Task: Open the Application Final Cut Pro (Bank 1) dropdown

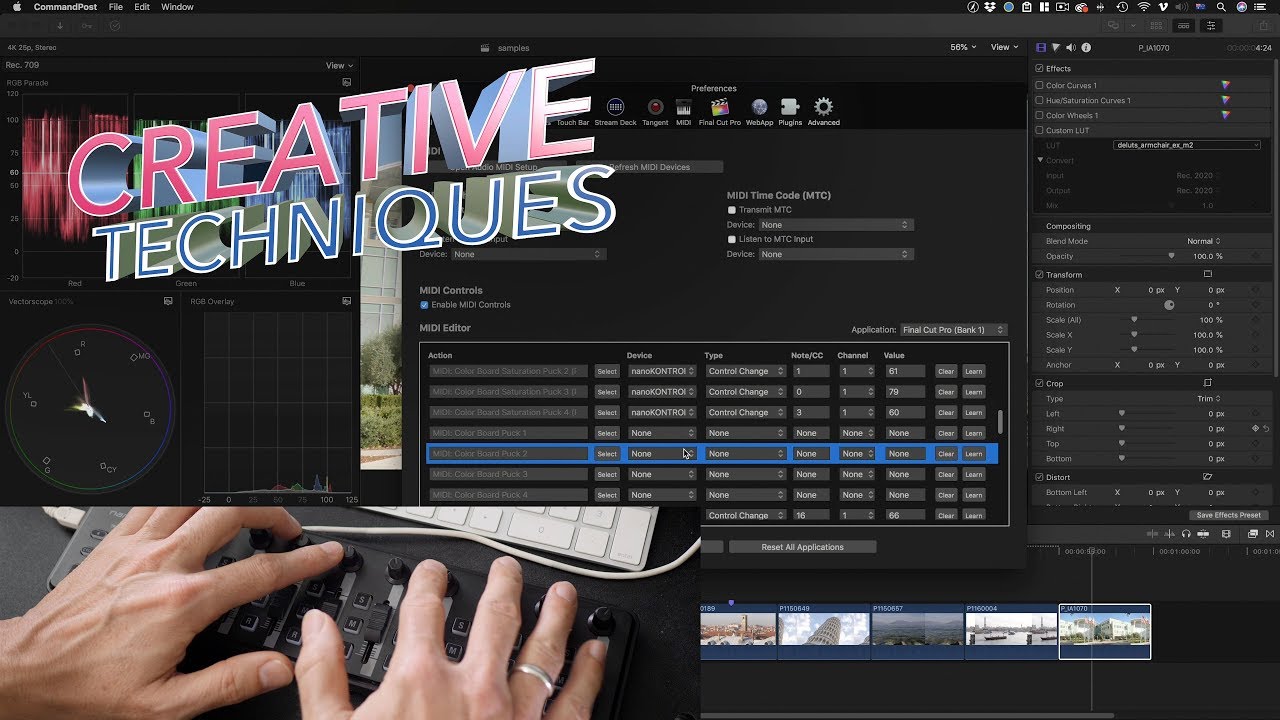Action: 953,330
